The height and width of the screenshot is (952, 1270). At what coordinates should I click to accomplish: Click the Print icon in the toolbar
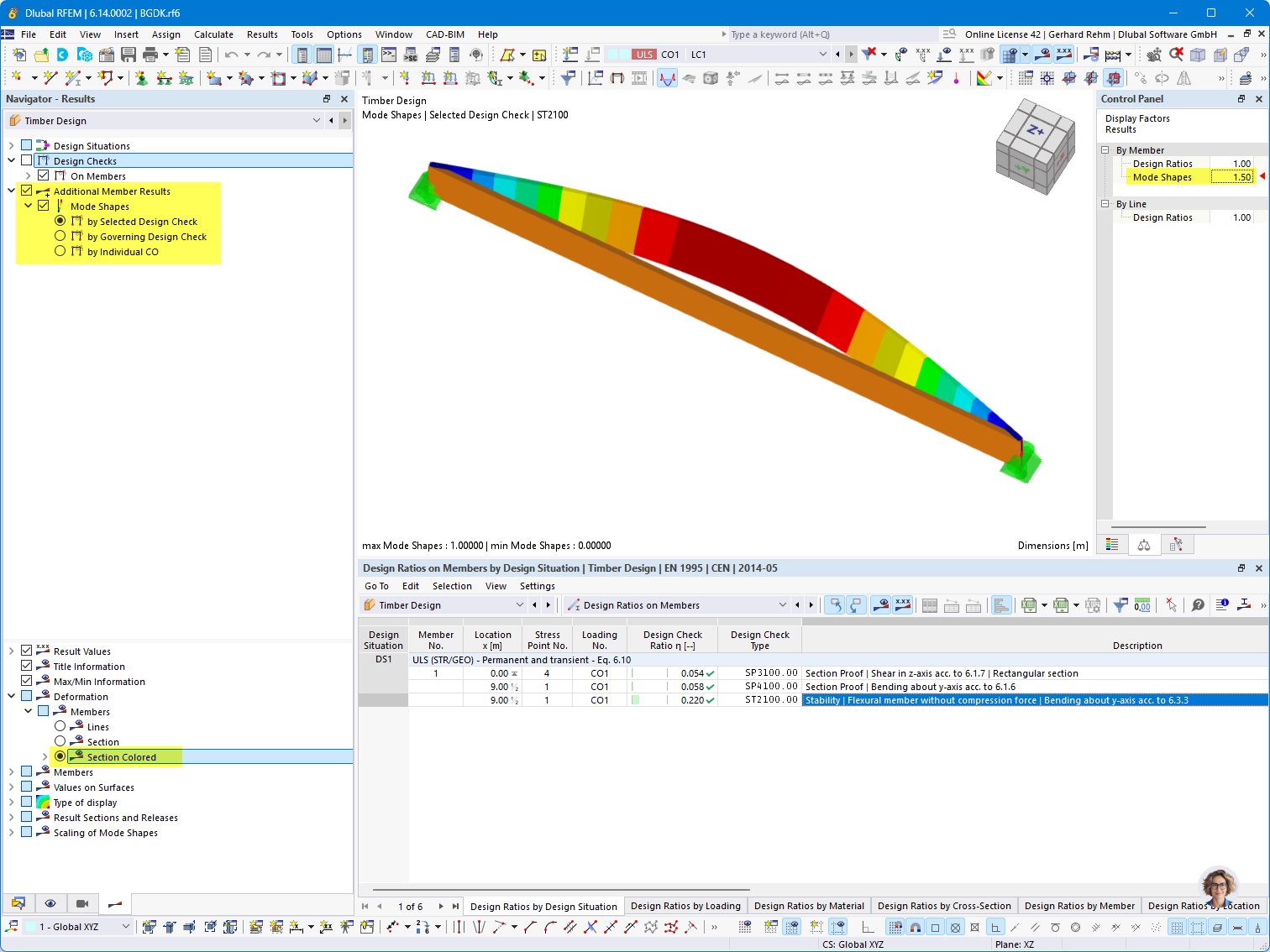tap(150, 55)
